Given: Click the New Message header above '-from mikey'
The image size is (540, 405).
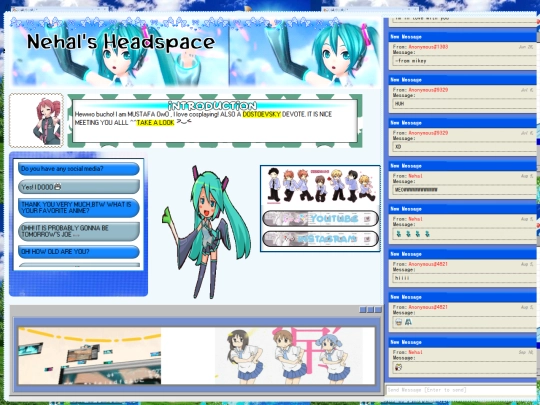Looking at the screenshot, I should (463, 37).
